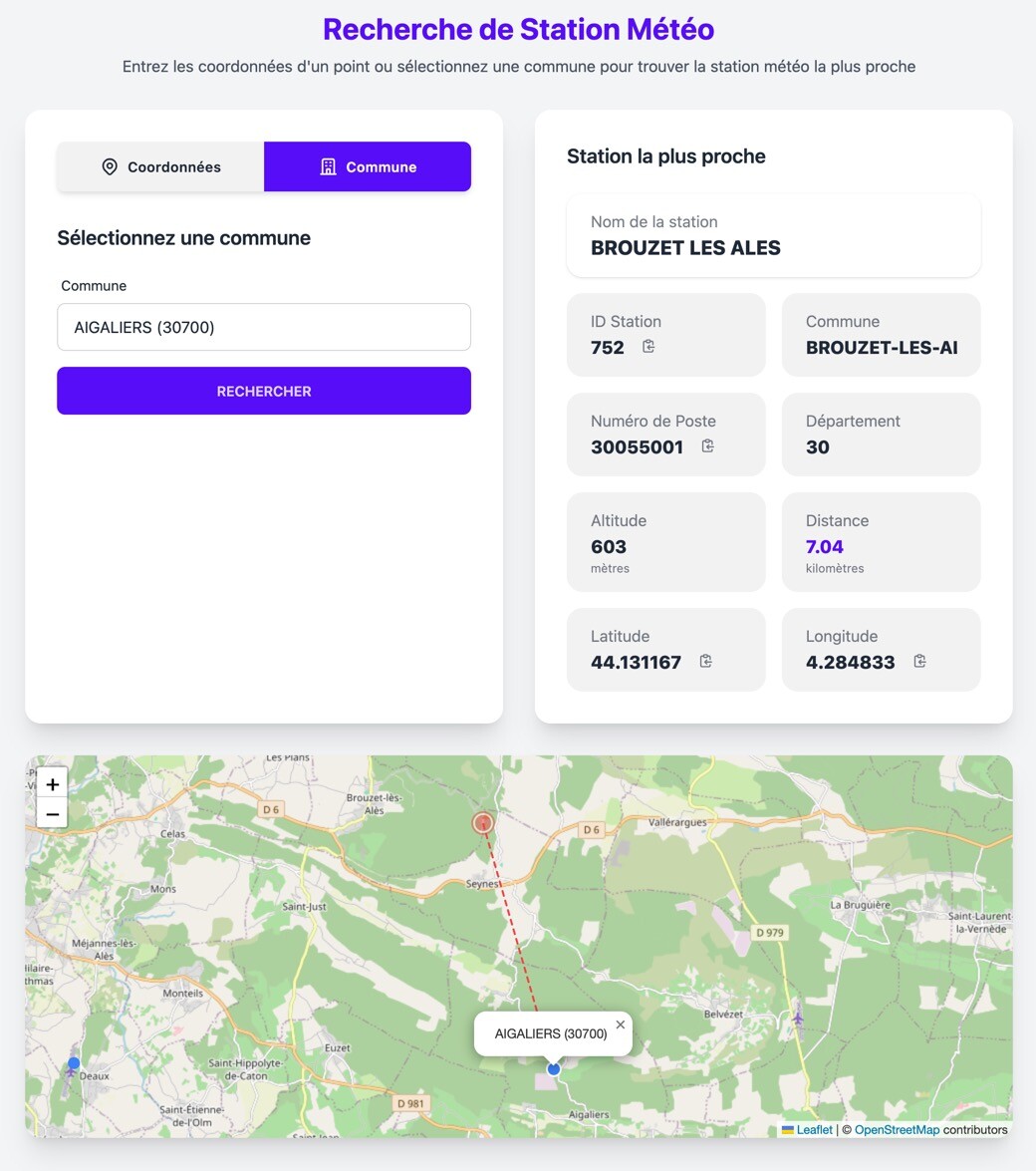Open the OpenStreetMap link
The height and width of the screenshot is (1171, 1036).
point(897,1130)
